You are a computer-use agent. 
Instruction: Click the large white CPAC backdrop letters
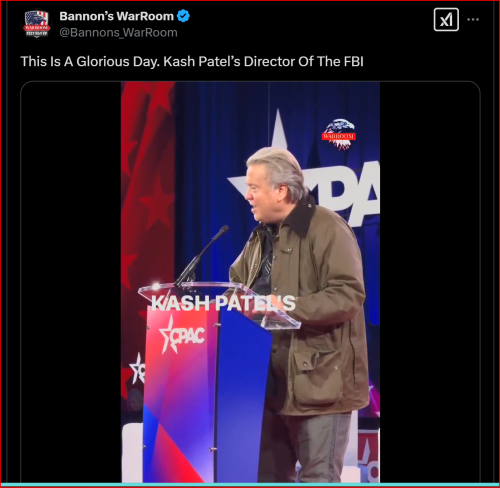click(347, 193)
